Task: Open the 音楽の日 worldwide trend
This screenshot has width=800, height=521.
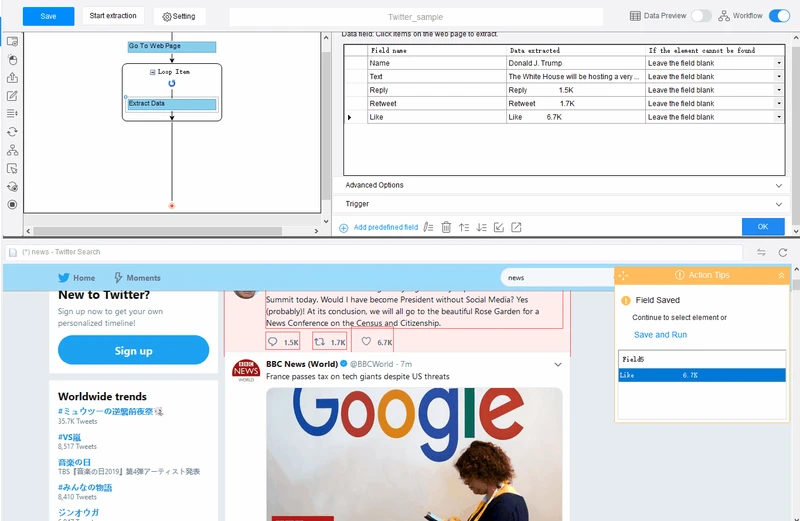Action: (x=74, y=462)
